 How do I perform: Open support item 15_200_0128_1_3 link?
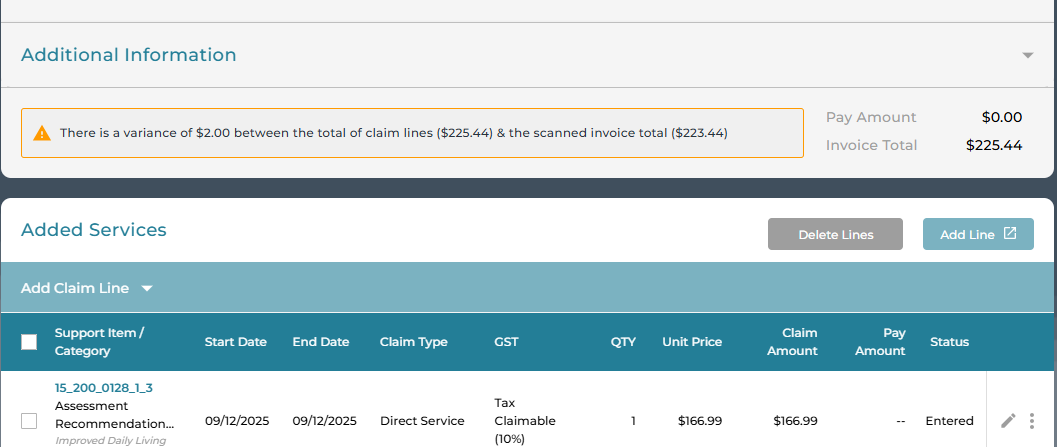point(103,388)
